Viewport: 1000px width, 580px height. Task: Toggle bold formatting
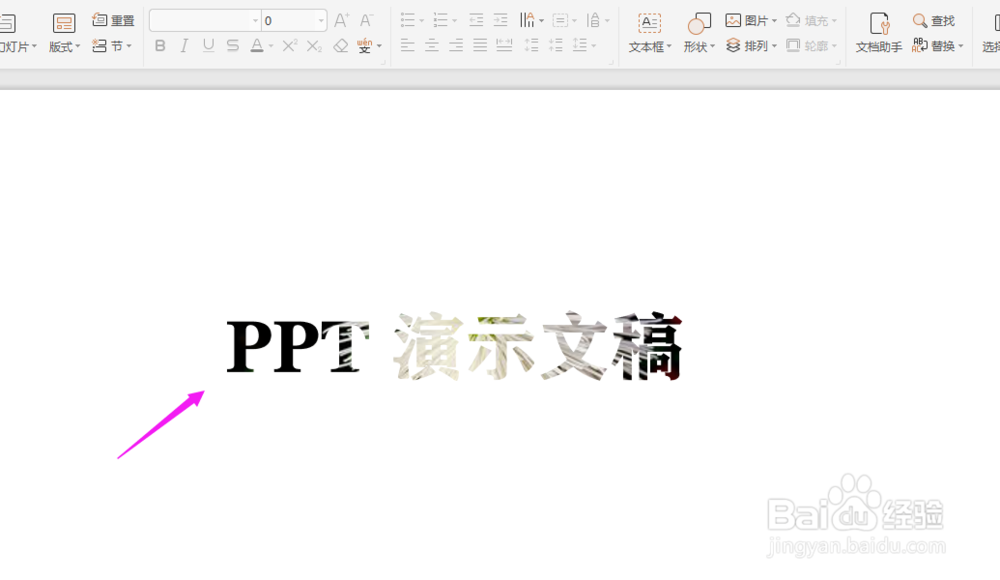[160, 46]
